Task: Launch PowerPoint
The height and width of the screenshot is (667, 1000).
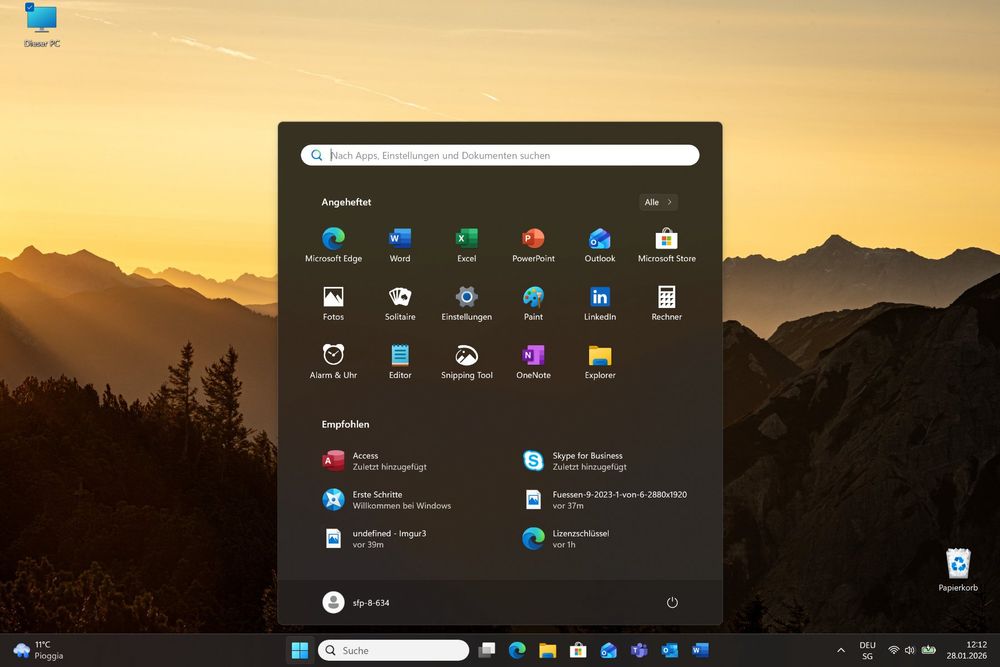Action: pyautogui.click(x=533, y=238)
